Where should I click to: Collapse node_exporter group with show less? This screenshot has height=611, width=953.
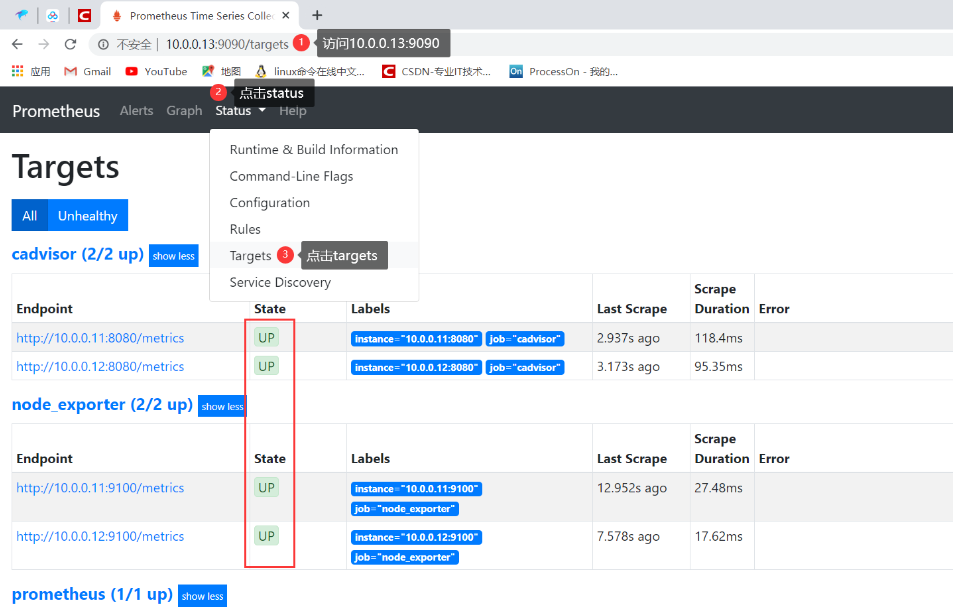coord(222,406)
